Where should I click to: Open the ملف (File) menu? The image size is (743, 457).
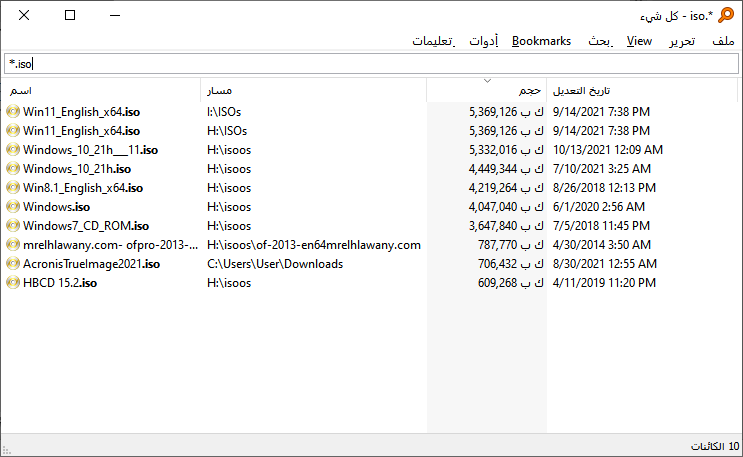[x=723, y=41]
